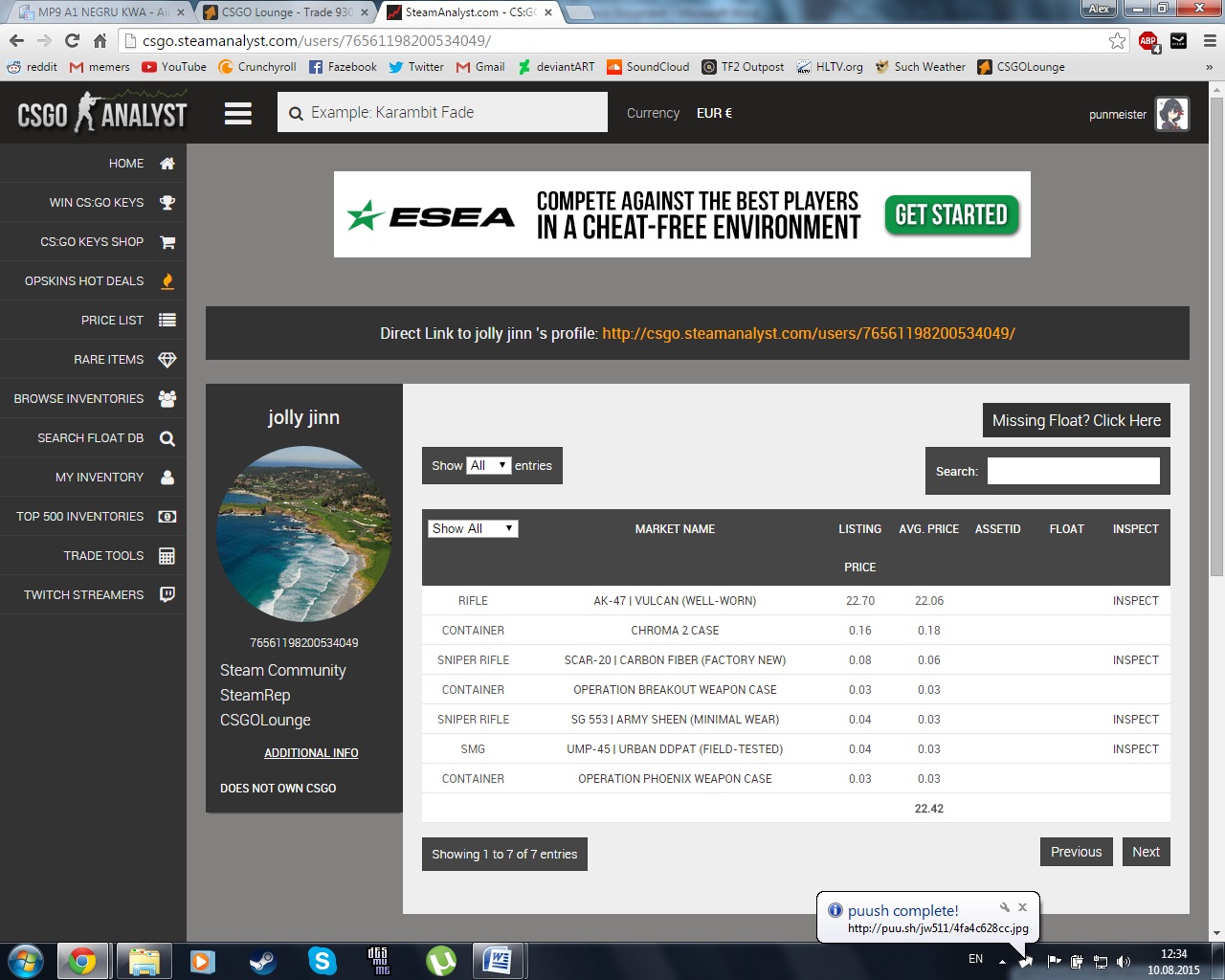Click the Twitch Streamers icon
The width and height of the screenshot is (1225, 980).
(x=167, y=595)
